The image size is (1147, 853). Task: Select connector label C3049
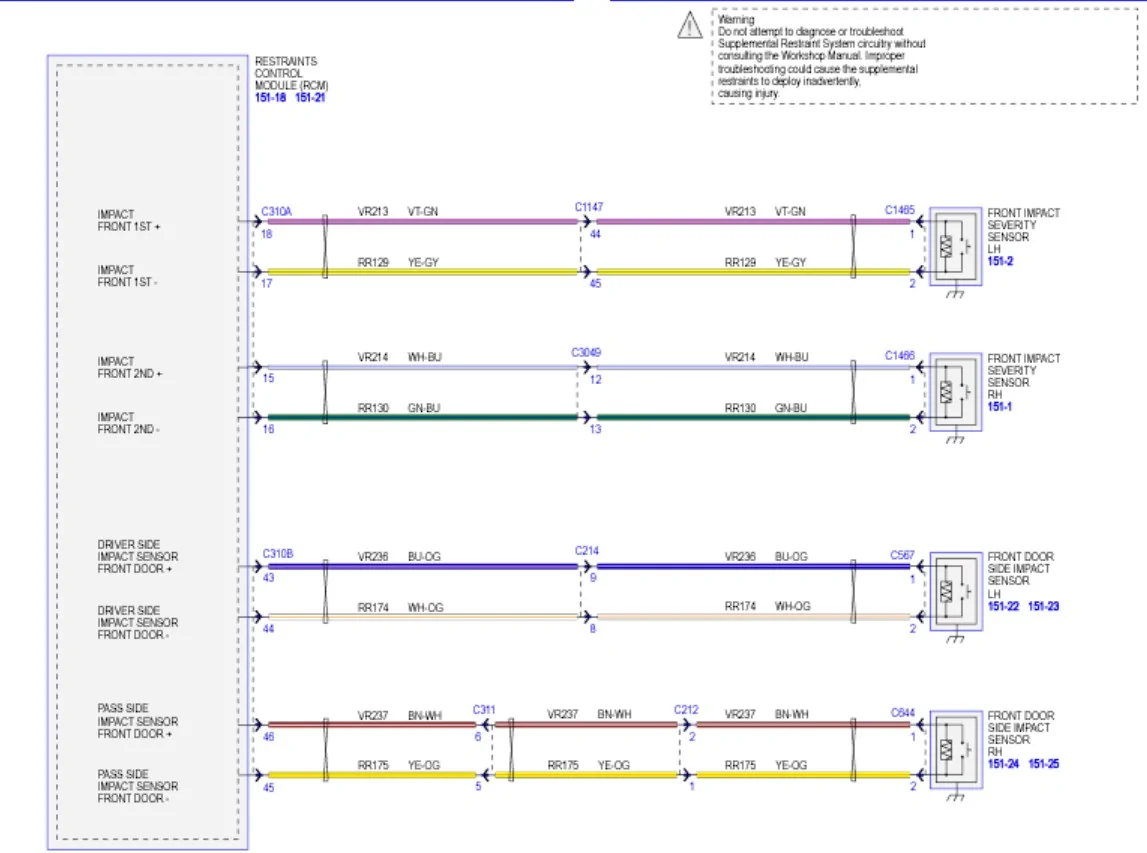[586, 353]
